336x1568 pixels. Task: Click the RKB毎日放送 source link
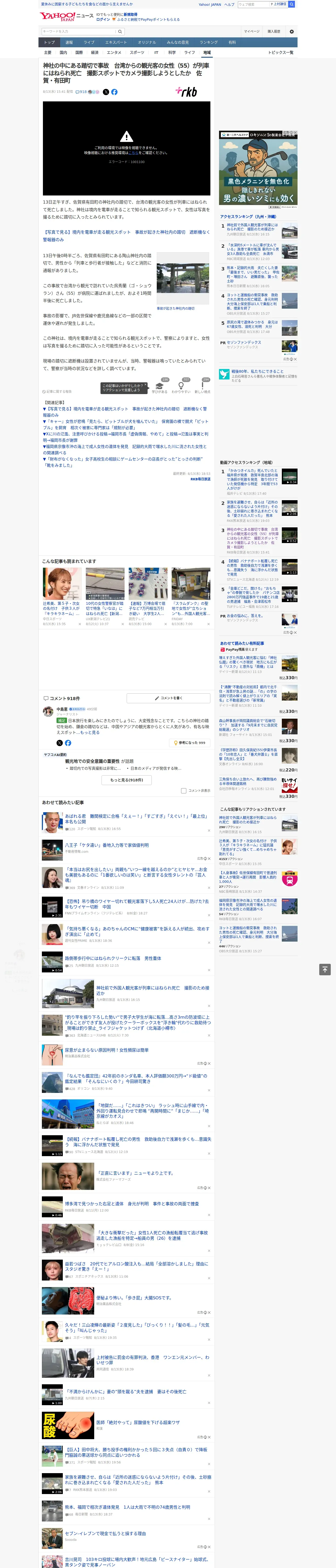(200, 479)
